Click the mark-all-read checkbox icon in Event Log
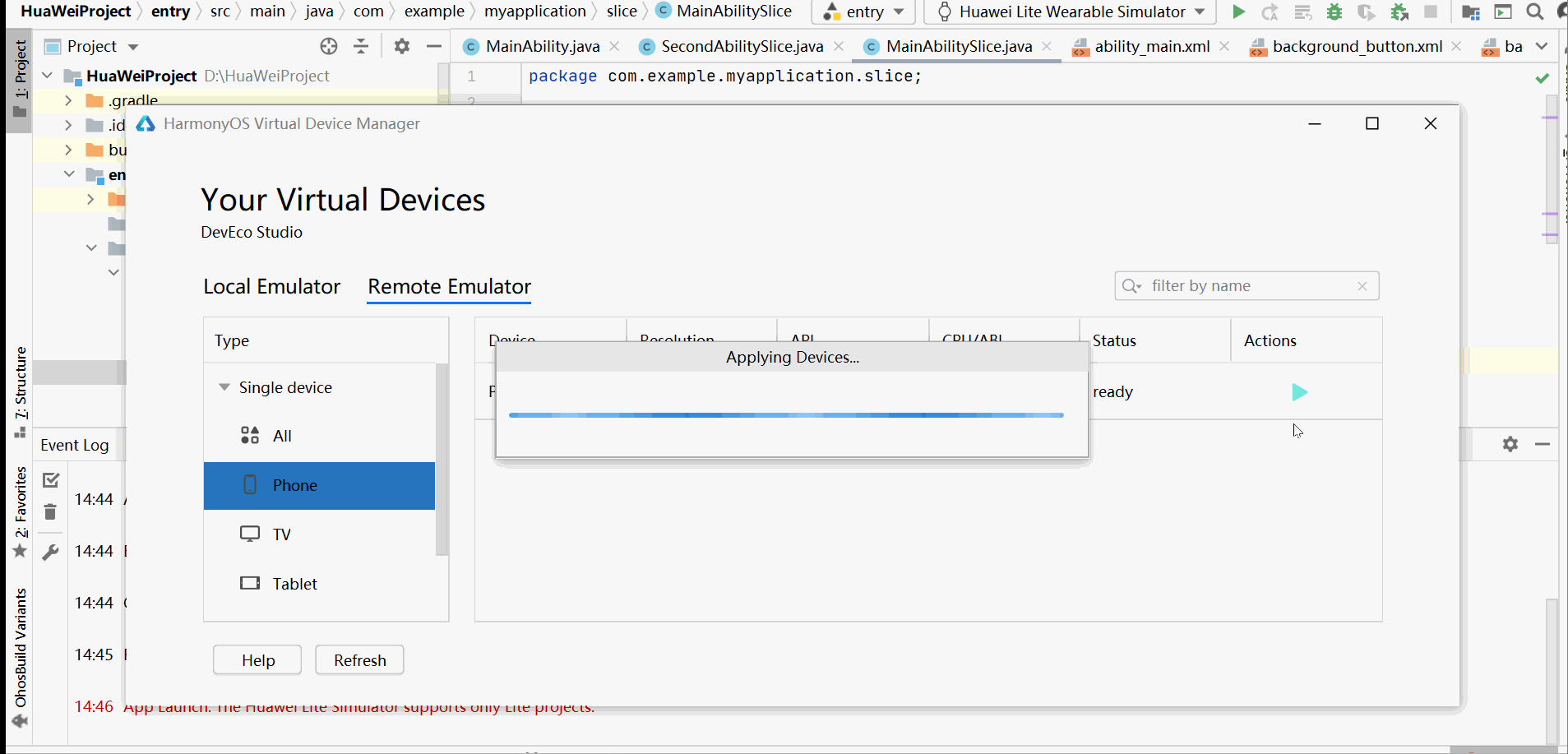The image size is (1568, 754). point(51,479)
